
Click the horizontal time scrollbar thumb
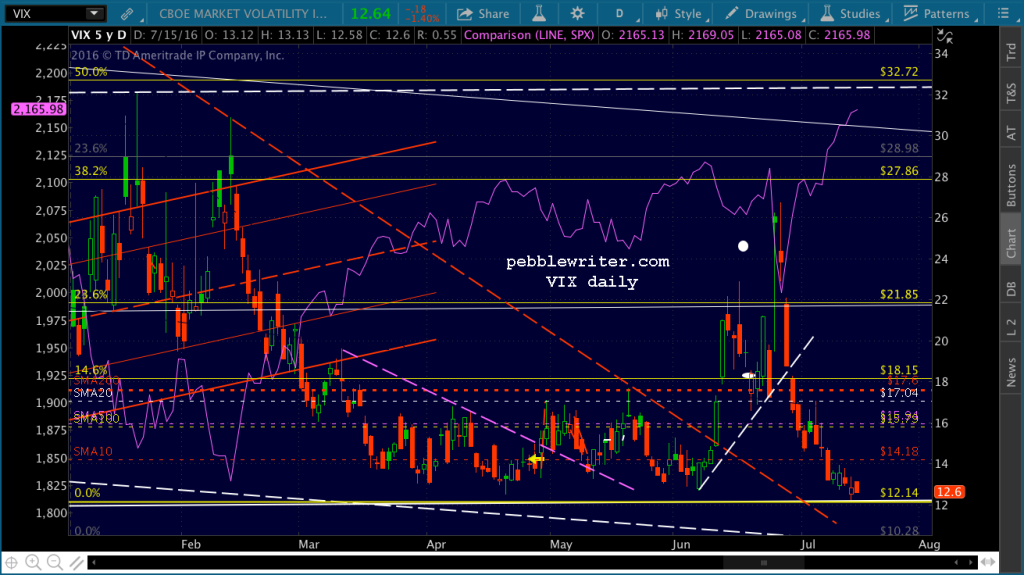tap(763, 562)
